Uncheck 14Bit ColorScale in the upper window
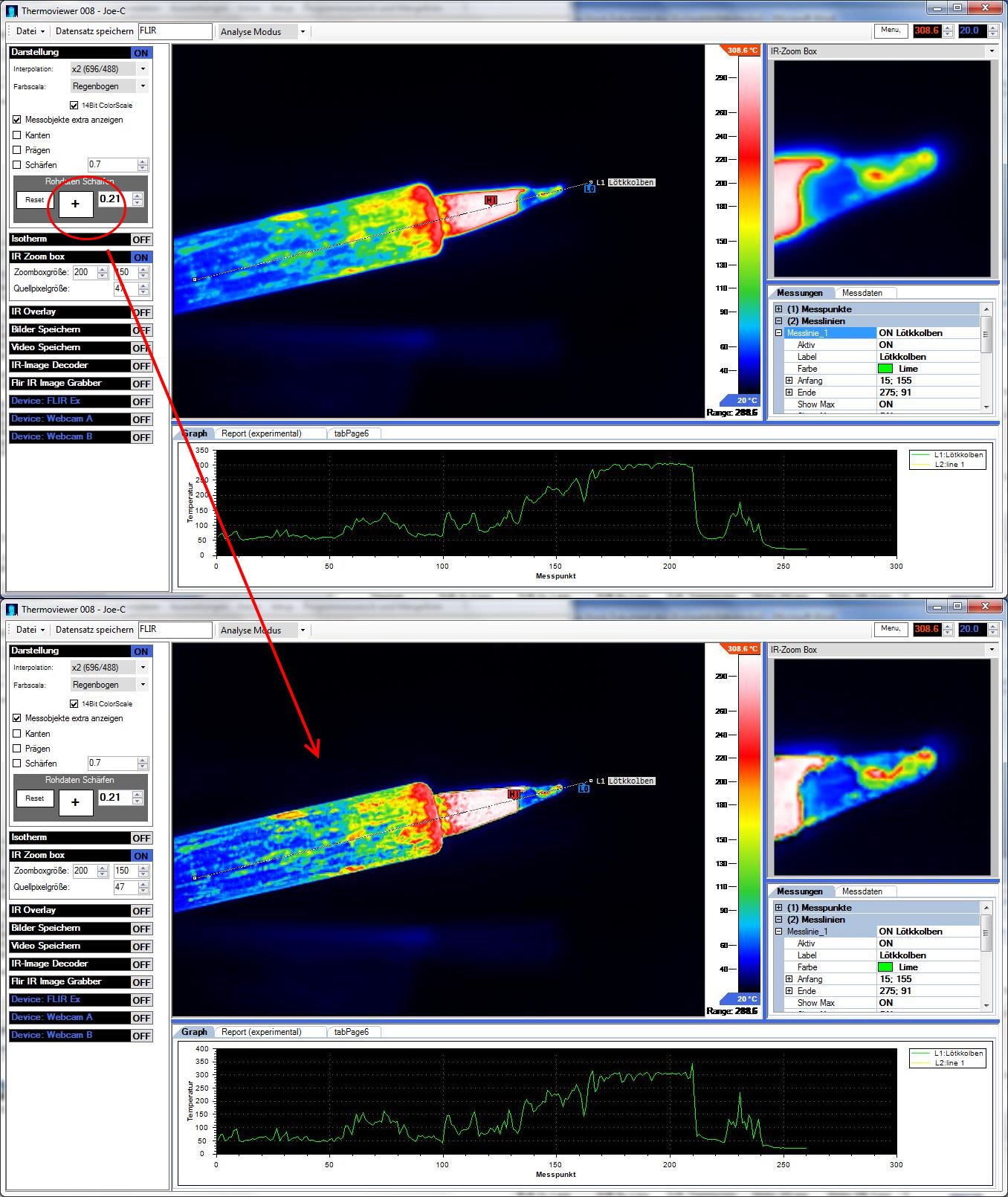This screenshot has width=1008, height=1197. [x=74, y=106]
